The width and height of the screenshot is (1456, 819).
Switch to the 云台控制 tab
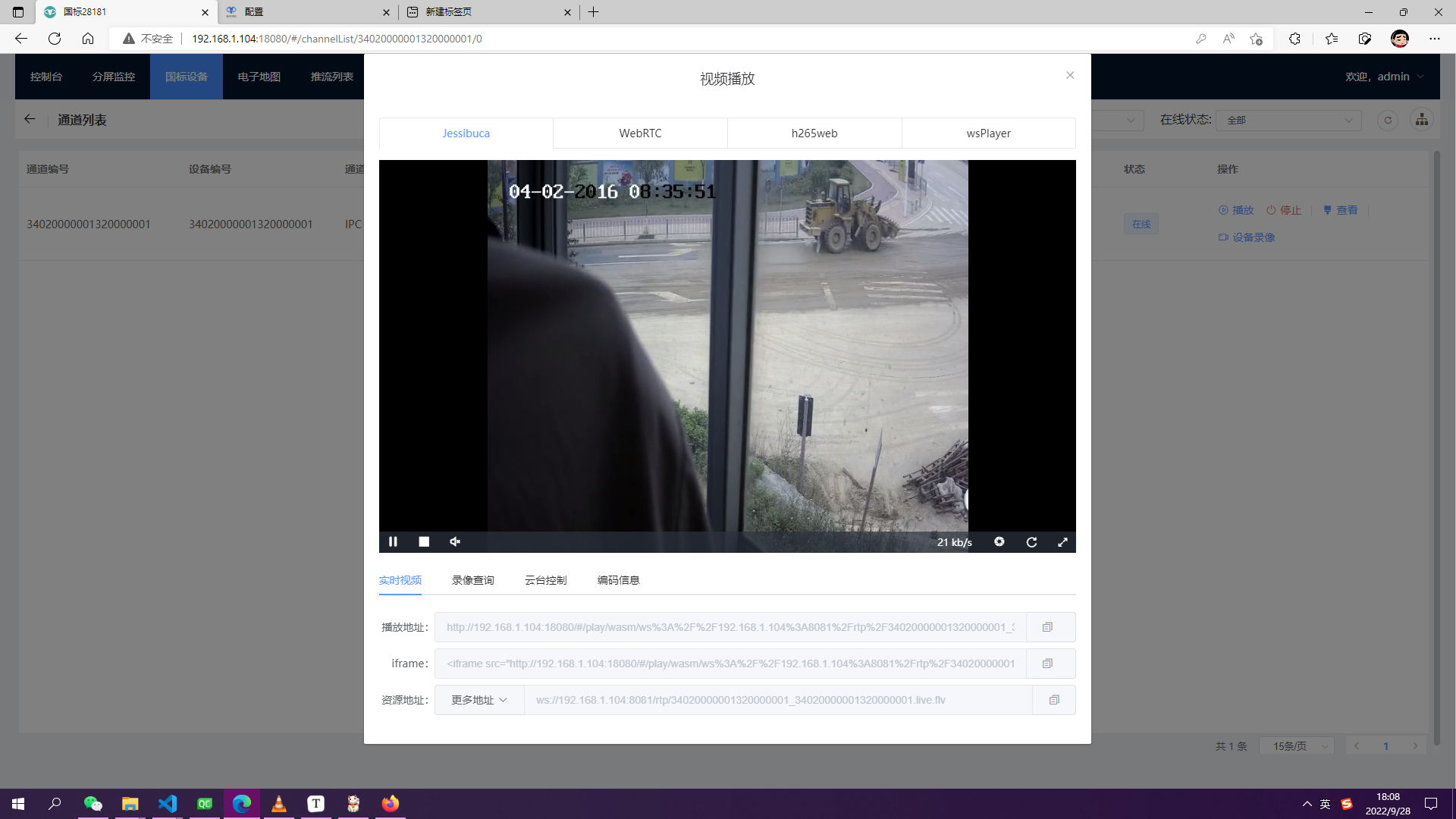(545, 580)
